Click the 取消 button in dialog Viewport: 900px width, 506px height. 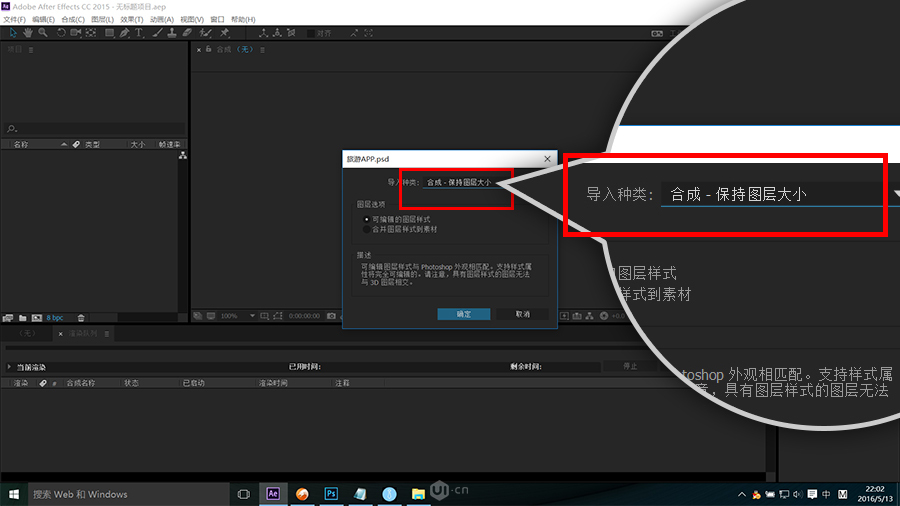coord(522,314)
